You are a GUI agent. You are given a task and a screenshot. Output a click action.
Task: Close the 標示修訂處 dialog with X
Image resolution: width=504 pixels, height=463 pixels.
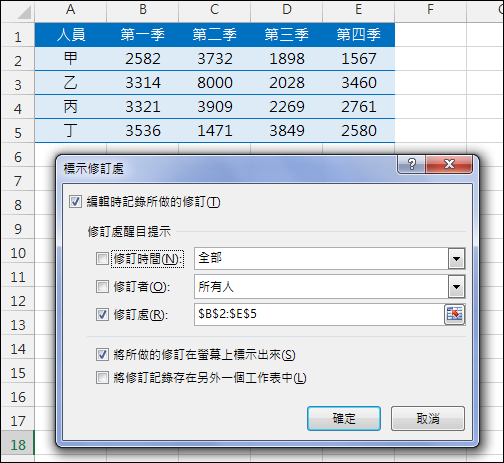point(449,164)
